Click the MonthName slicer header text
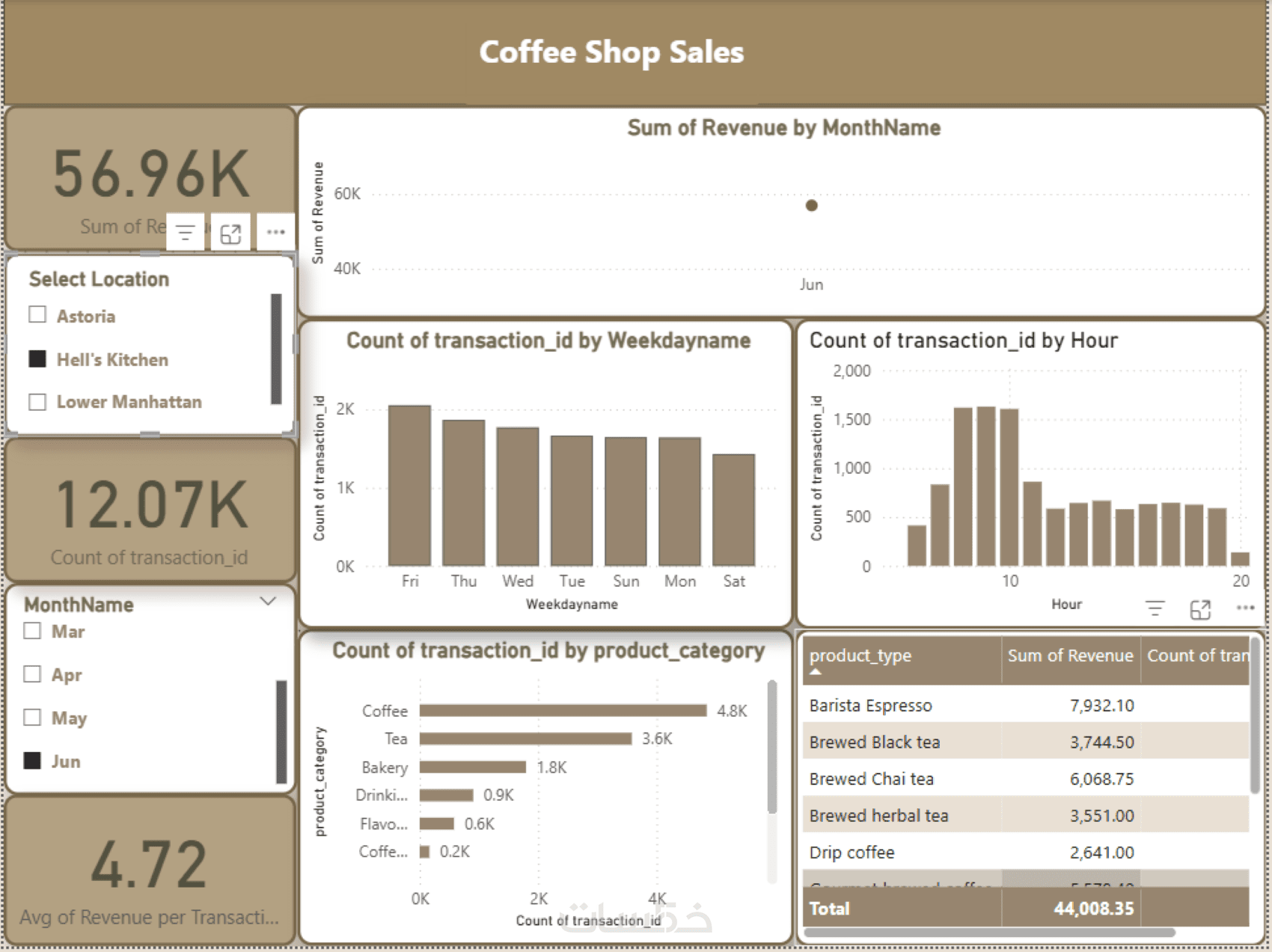The image size is (1272, 952). [79, 605]
